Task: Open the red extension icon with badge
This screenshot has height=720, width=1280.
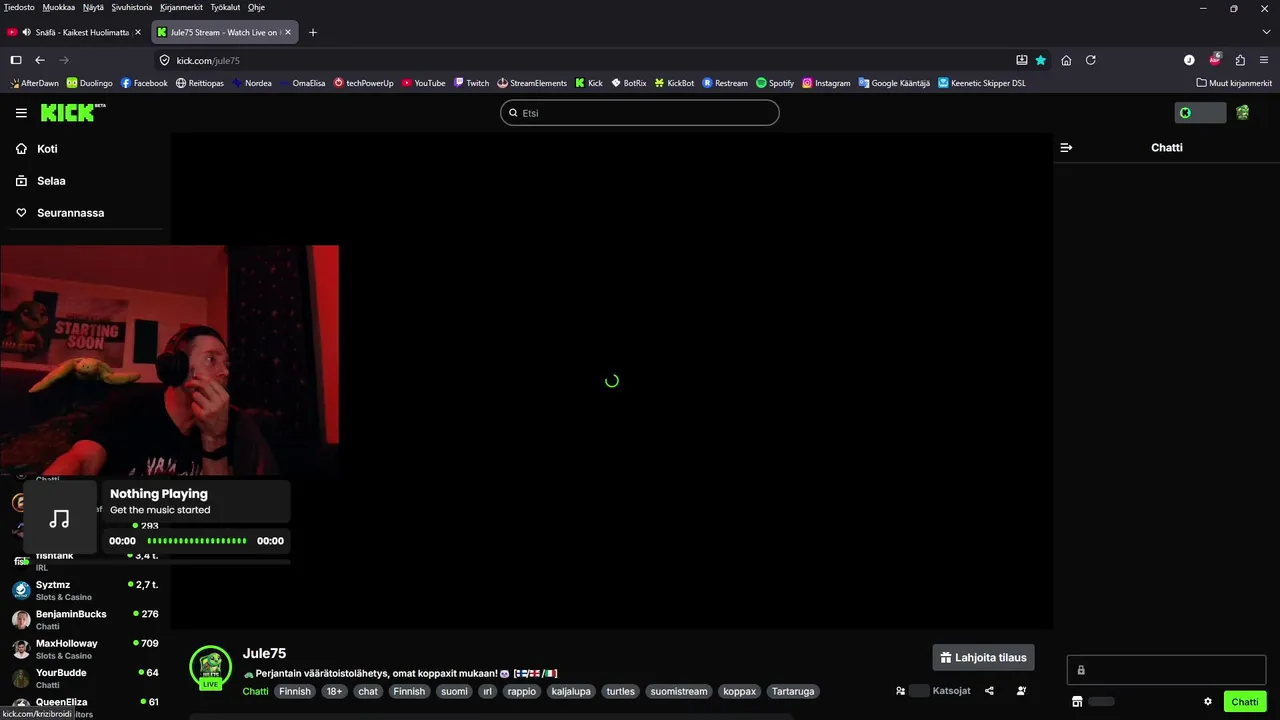Action: (1215, 59)
